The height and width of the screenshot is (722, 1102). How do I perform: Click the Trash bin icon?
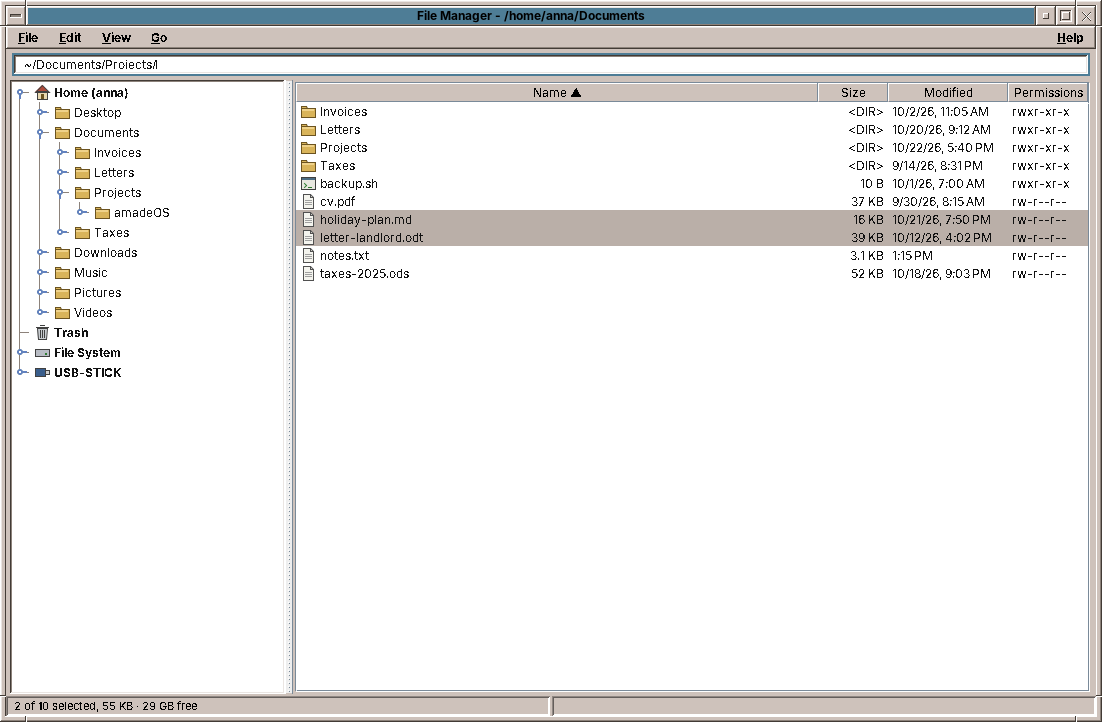pos(42,333)
